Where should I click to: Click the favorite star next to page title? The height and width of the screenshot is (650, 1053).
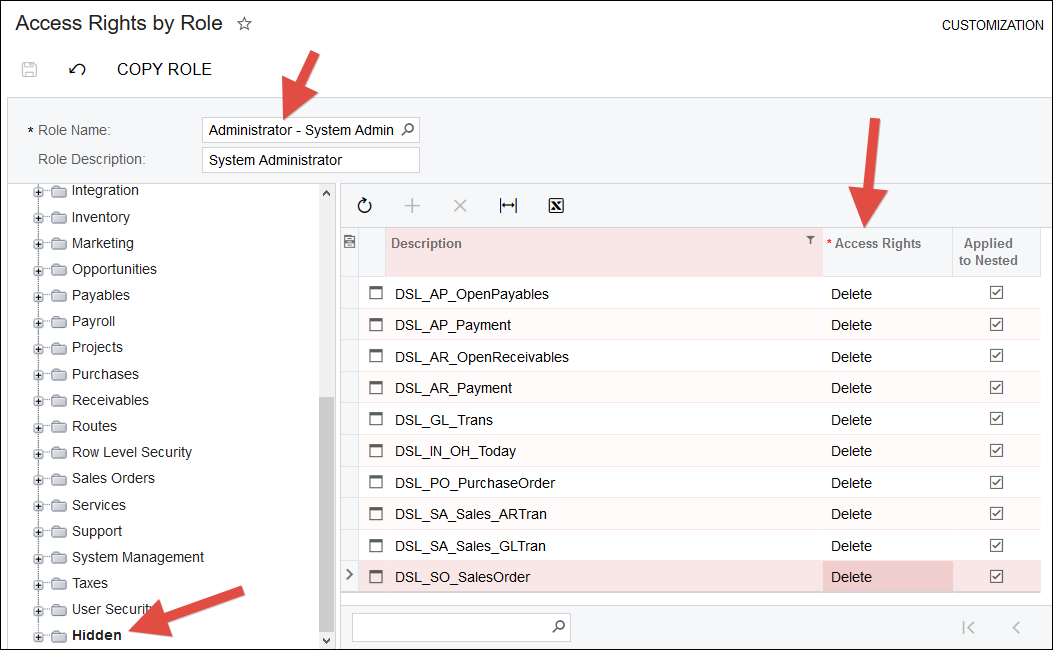pos(244,24)
